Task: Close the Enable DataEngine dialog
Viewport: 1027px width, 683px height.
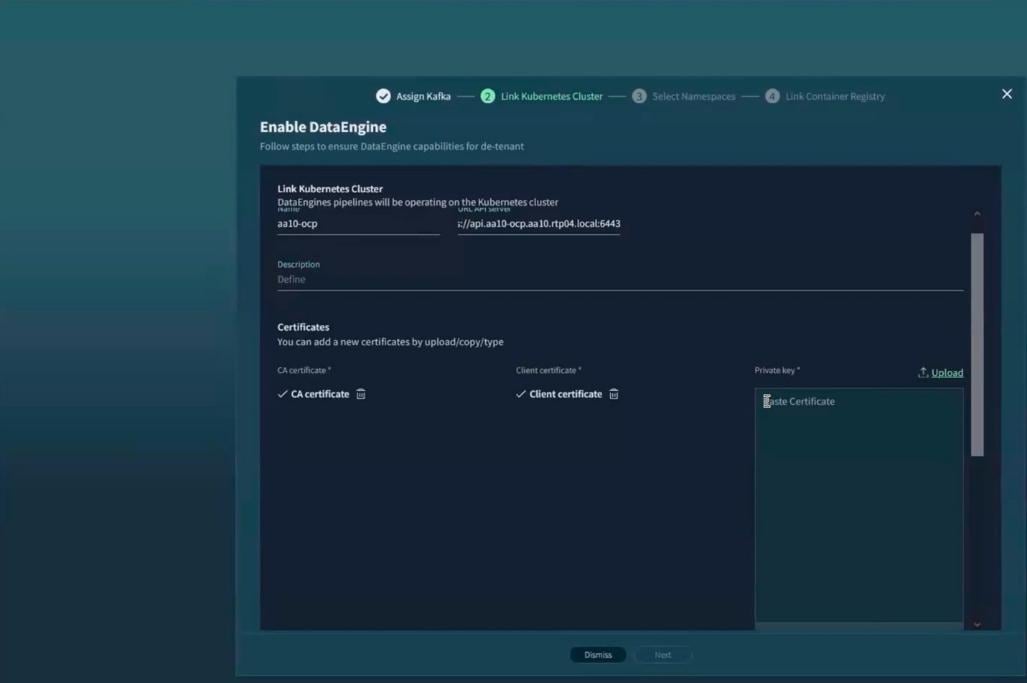Action: coord(1007,94)
